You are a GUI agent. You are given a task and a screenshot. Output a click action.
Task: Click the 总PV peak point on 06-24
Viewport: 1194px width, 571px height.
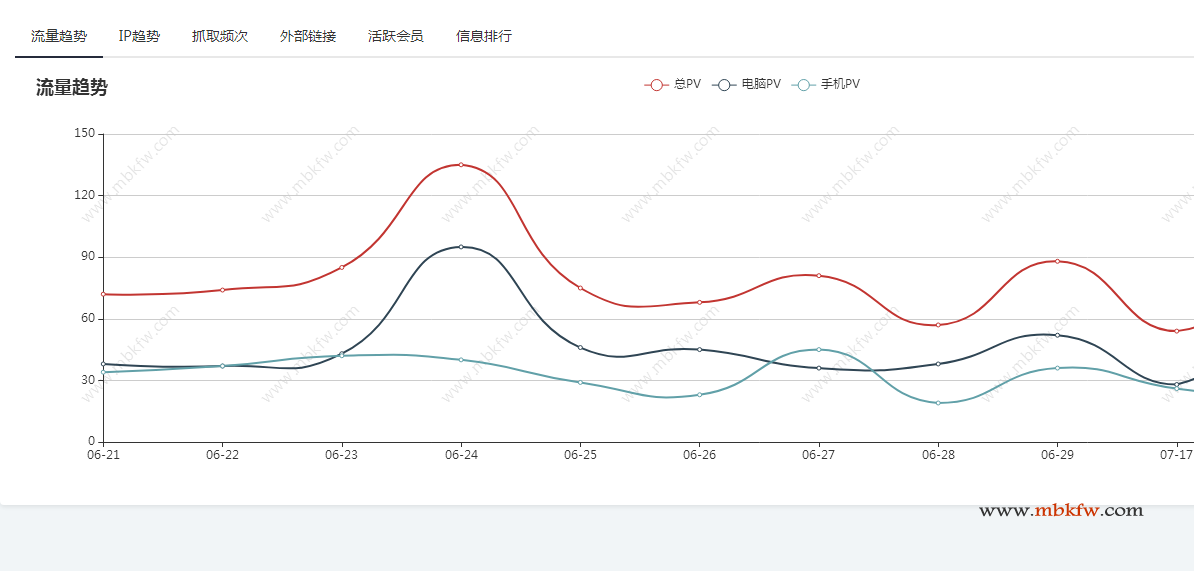coord(461,165)
